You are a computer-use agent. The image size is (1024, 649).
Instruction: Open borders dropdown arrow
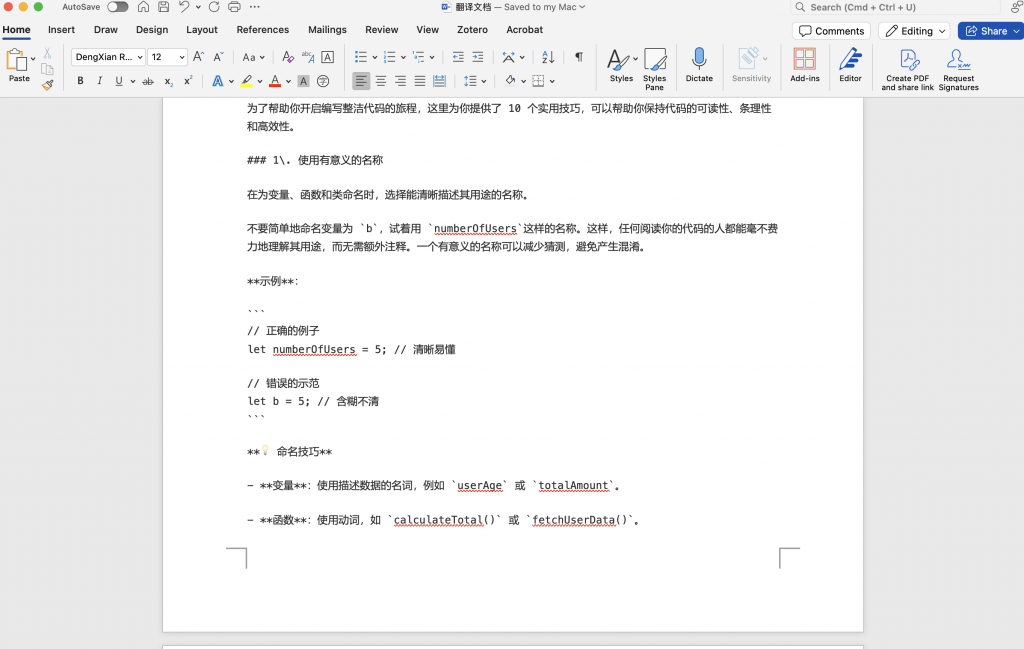click(552, 81)
